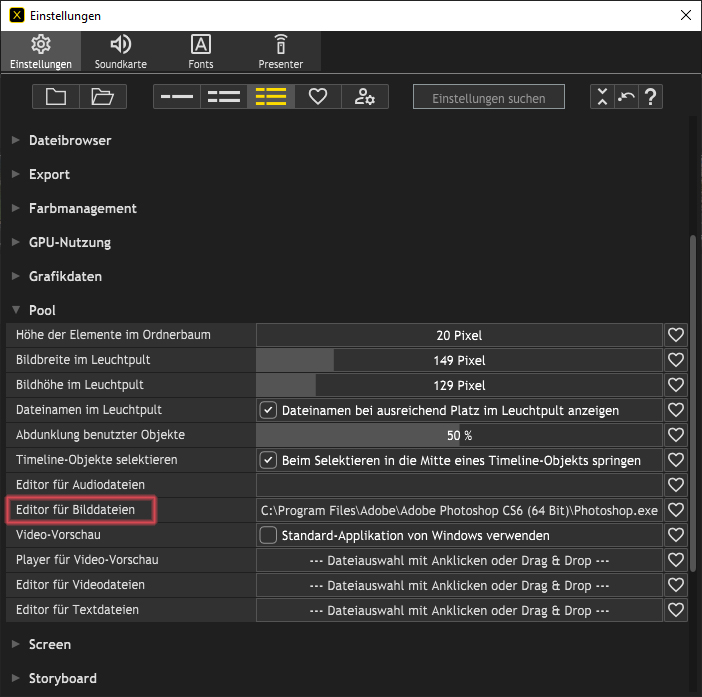The height and width of the screenshot is (697, 702).
Task: Click the undo reset arrow icon
Action: [x=626, y=97]
